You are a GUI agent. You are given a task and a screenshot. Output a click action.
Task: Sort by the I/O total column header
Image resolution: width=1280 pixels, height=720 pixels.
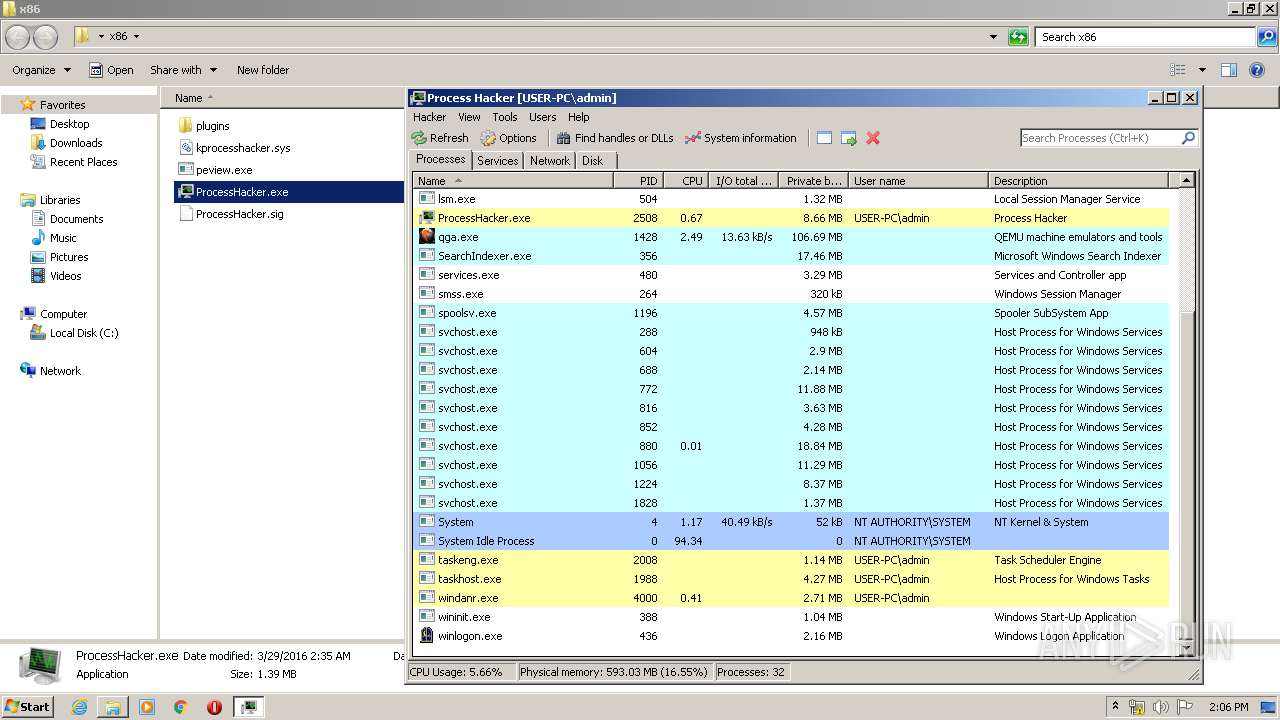(744, 181)
